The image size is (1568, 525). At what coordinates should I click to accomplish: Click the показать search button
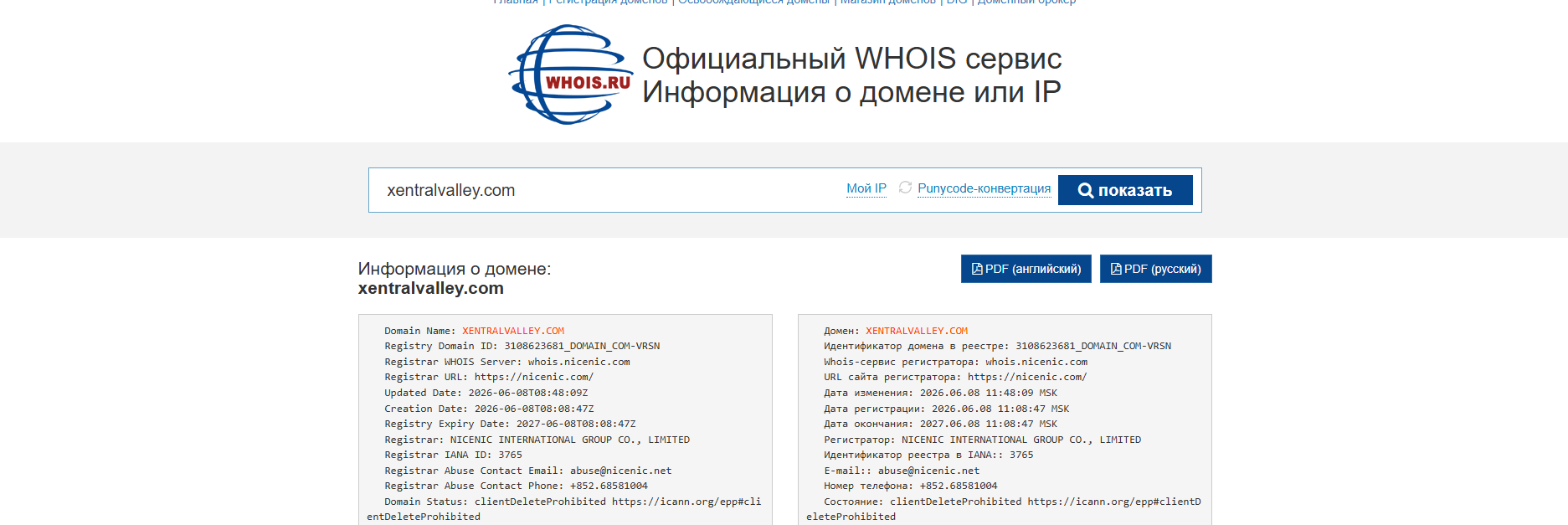point(1125,190)
